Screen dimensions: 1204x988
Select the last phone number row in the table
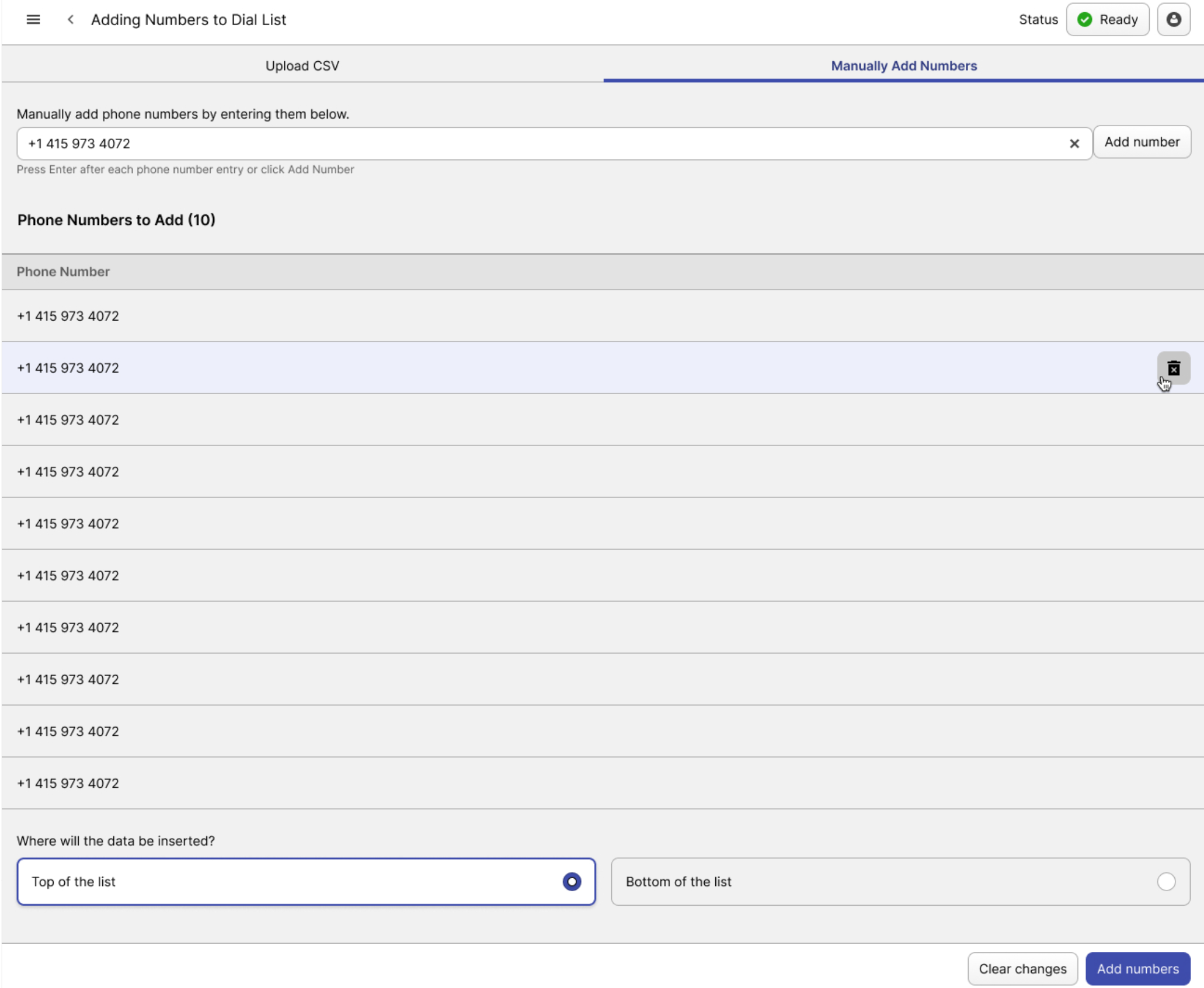[x=68, y=783]
